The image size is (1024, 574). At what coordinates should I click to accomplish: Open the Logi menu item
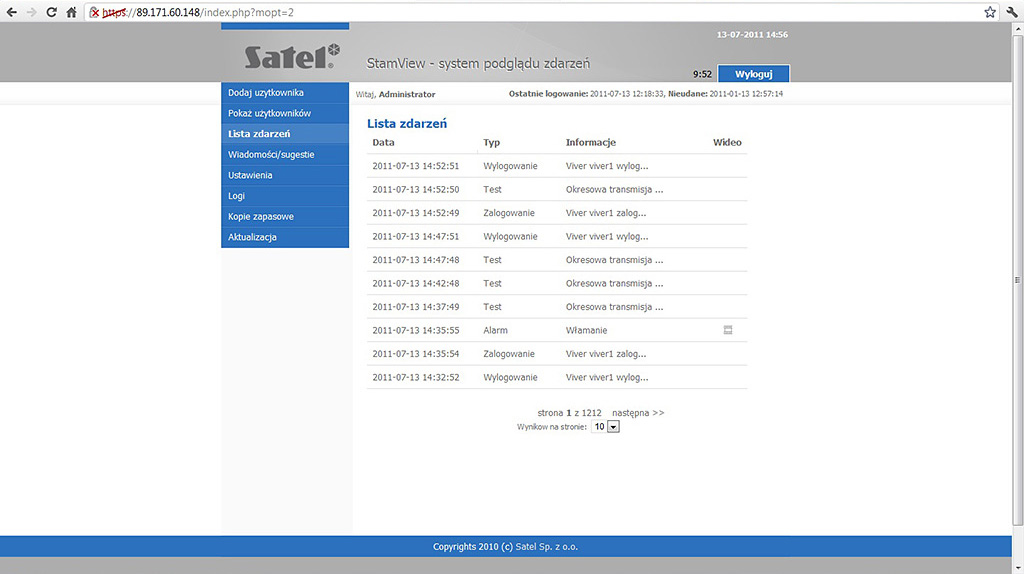coord(236,196)
